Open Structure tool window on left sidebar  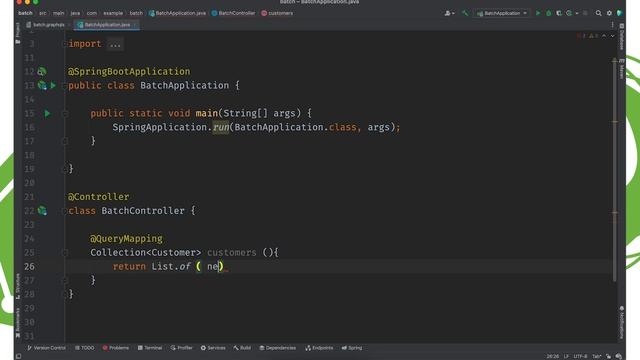(x=18, y=286)
